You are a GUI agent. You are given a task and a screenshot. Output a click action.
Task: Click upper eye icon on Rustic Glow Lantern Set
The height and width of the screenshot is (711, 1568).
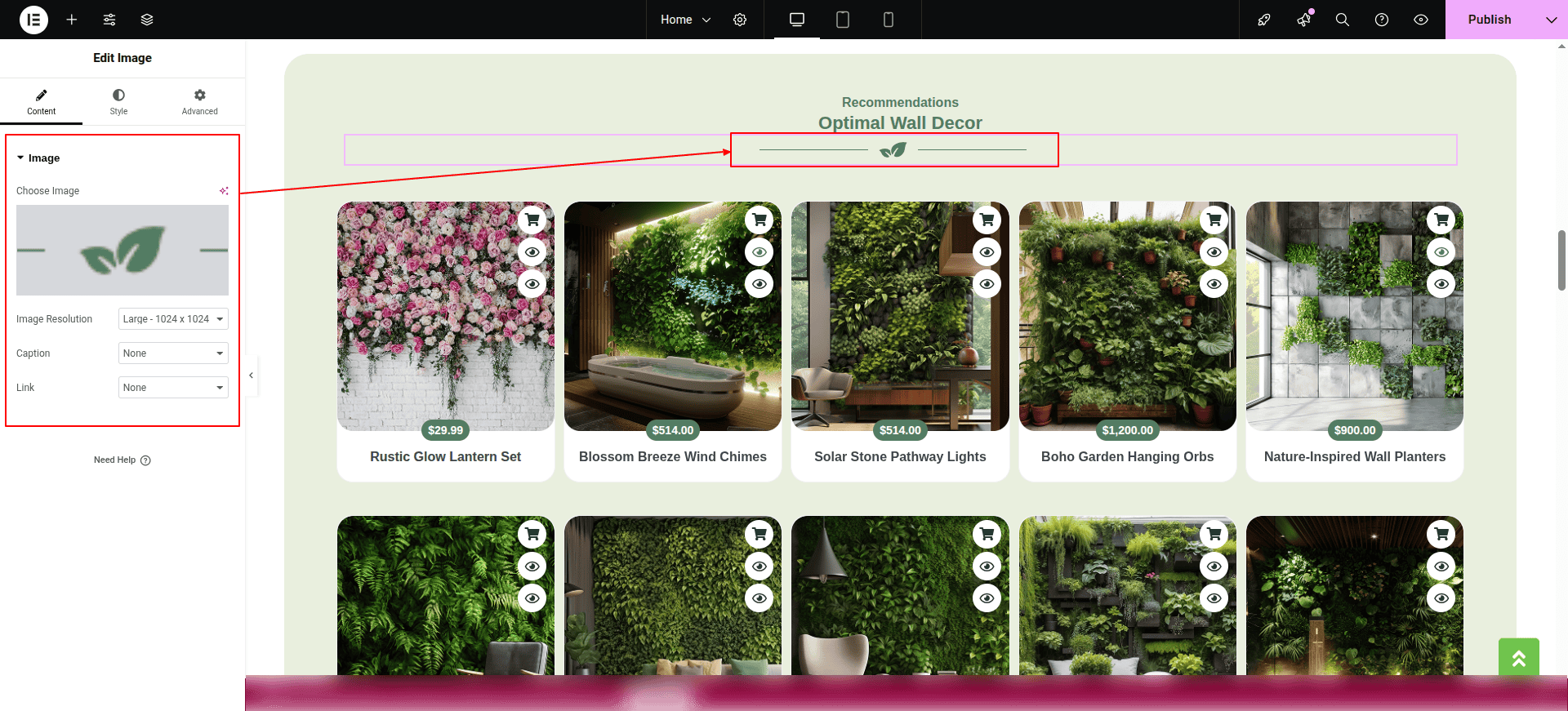[x=532, y=251]
